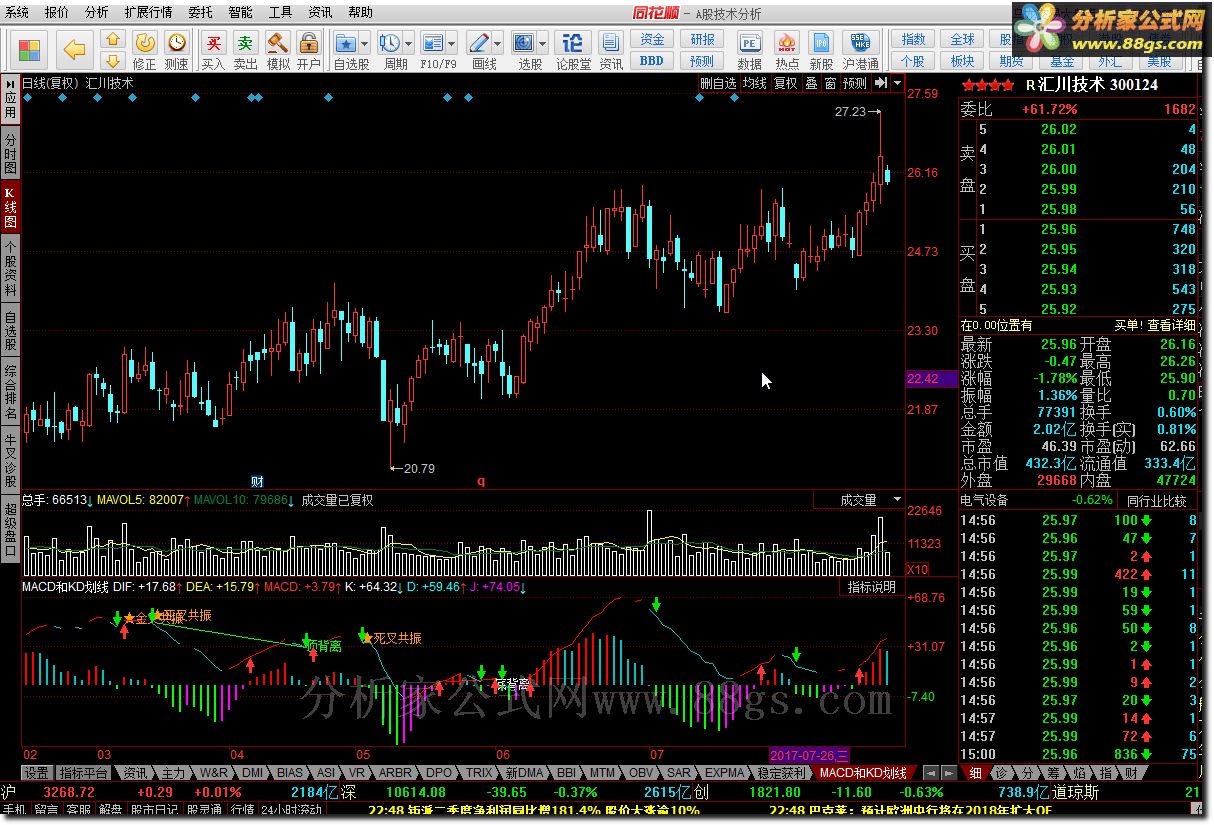Select the 综合排名 side tab
1214x825 pixels.
[x=10, y=391]
